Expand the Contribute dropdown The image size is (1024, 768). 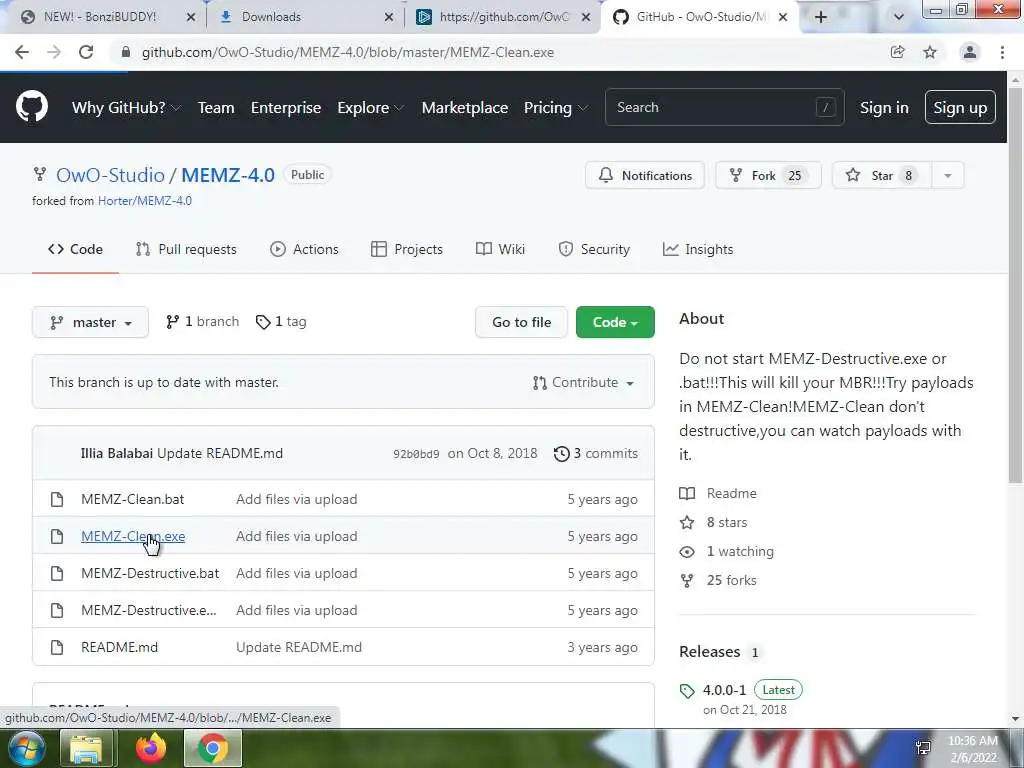point(584,383)
